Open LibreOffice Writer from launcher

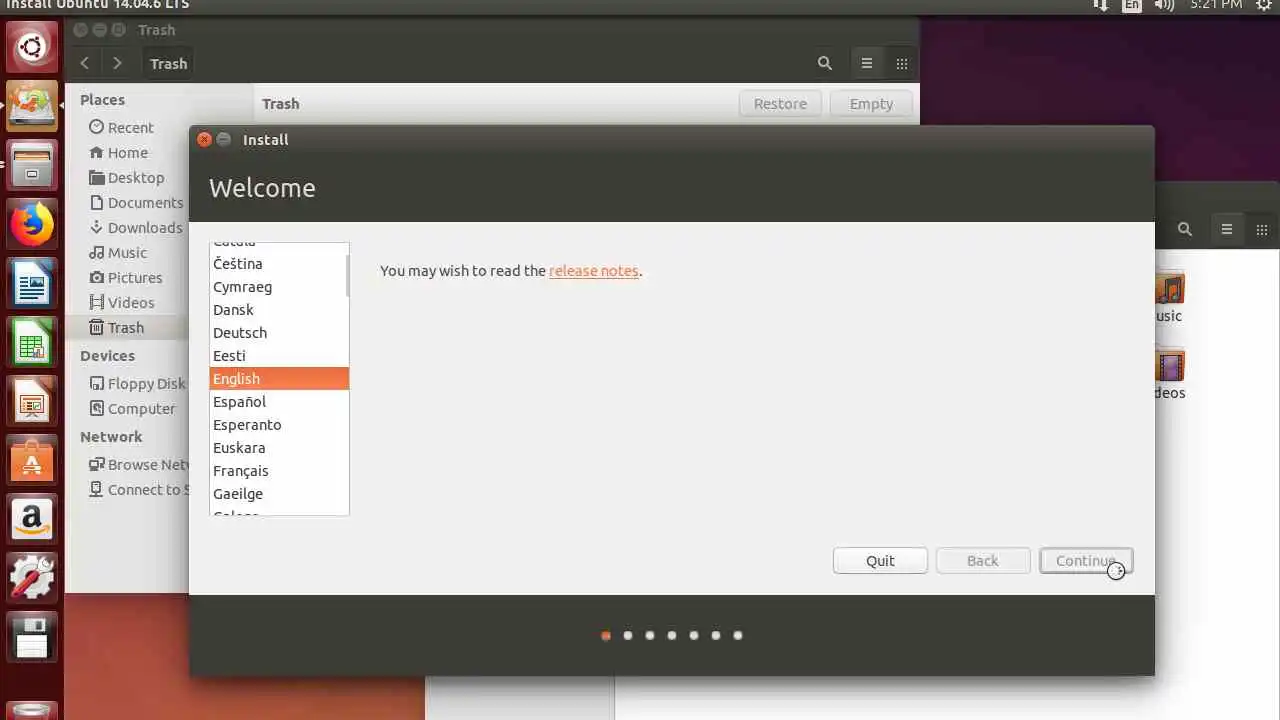pyautogui.click(x=32, y=284)
